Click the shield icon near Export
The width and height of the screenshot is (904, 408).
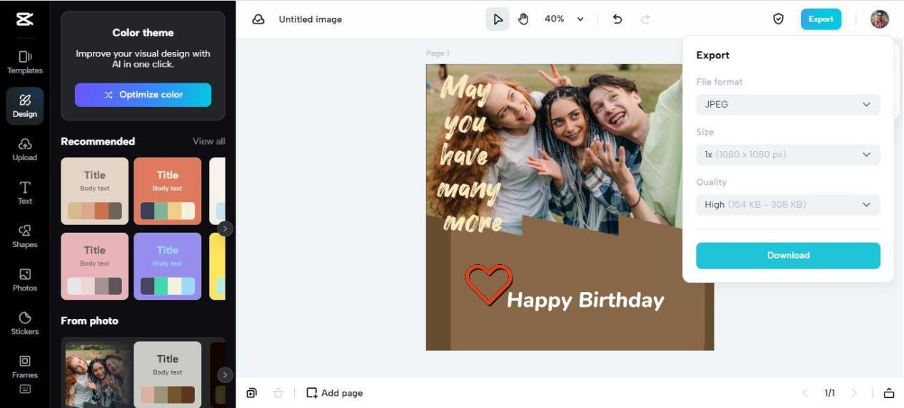click(778, 19)
